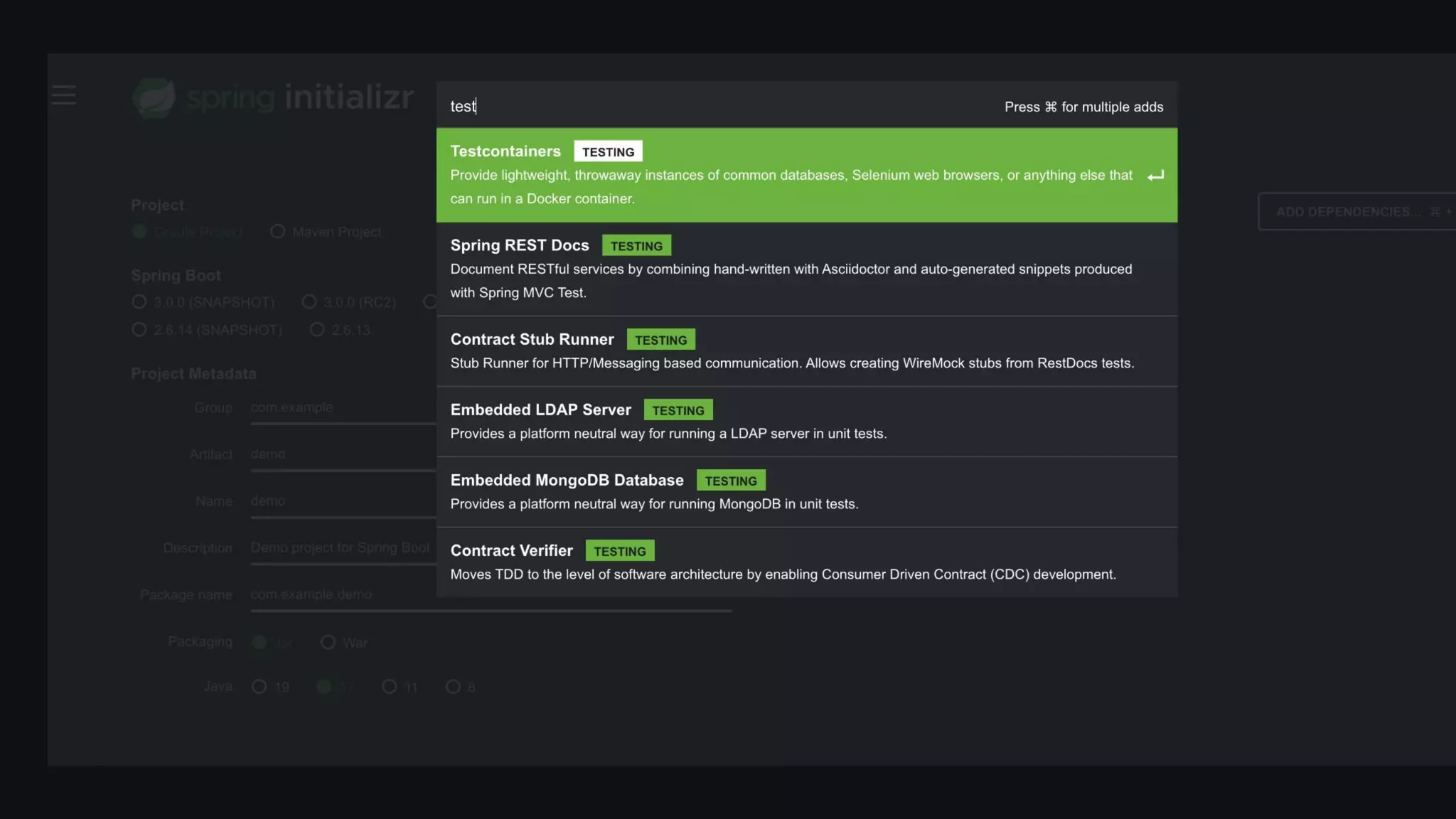Click the TESTING badge on Spring REST Docs
The image size is (1456, 819).
636,246
